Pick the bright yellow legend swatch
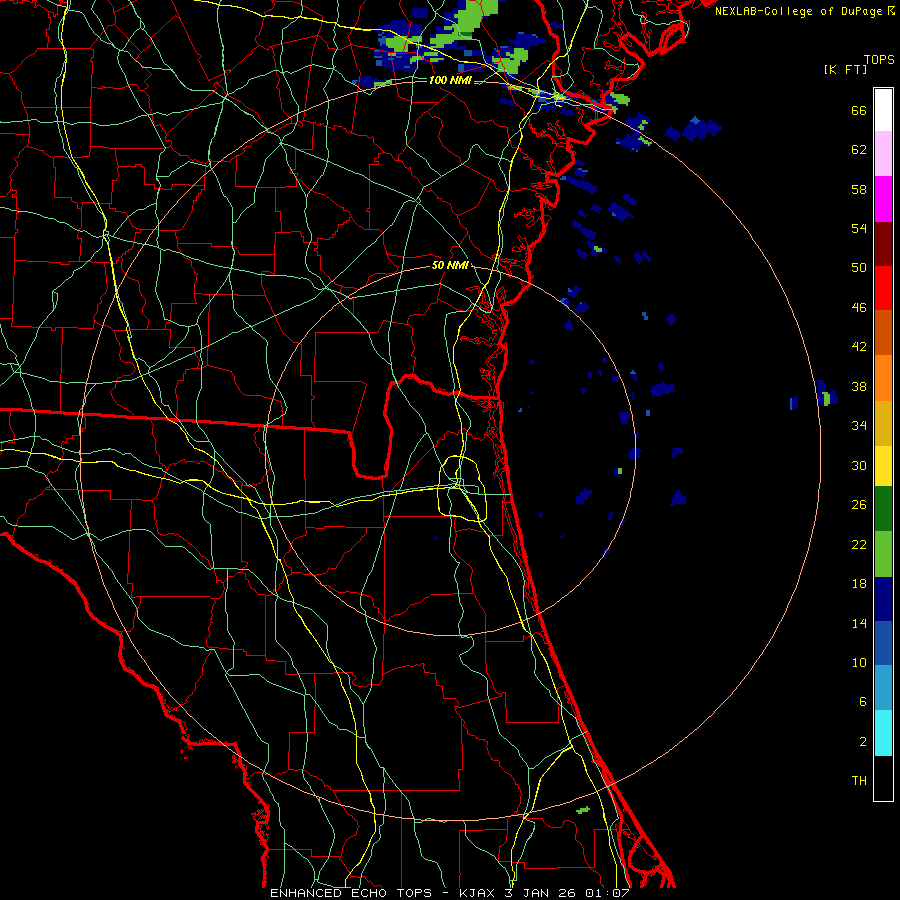This screenshot has width=900, height=900. tap(883, 466)
